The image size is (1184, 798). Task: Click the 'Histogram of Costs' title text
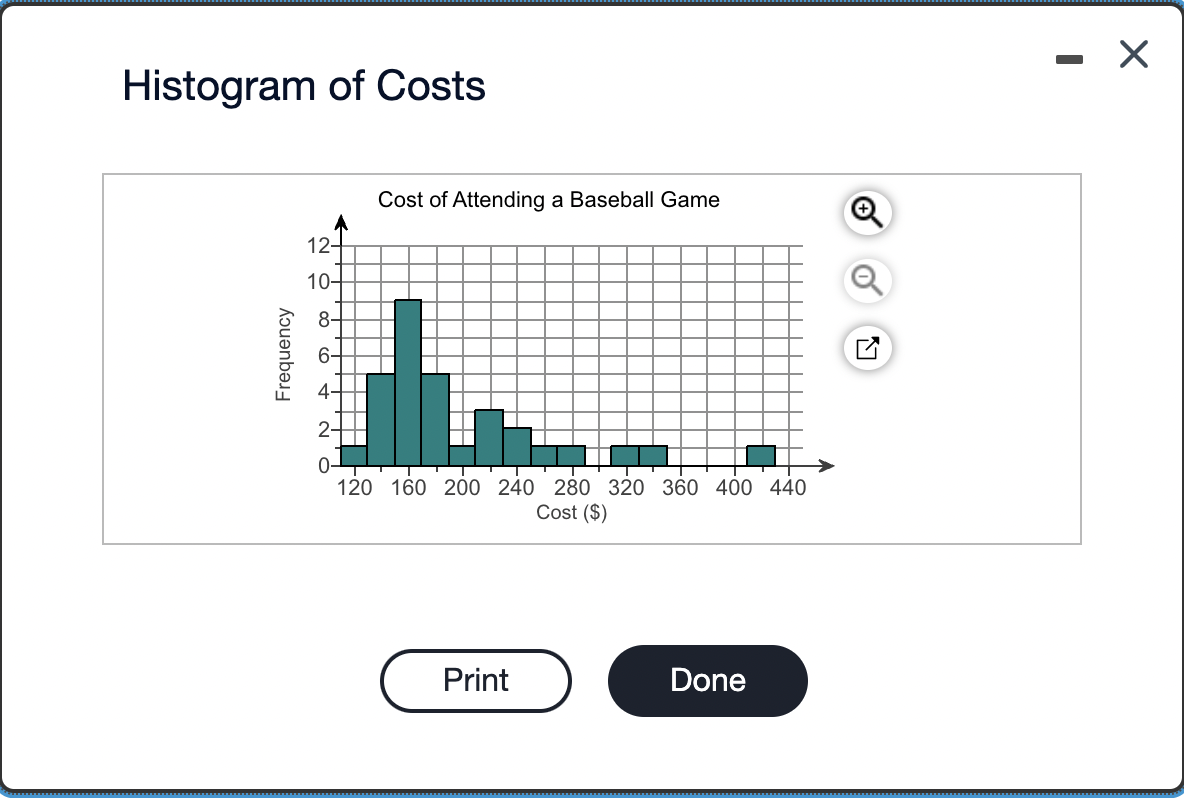click(303, 86)
